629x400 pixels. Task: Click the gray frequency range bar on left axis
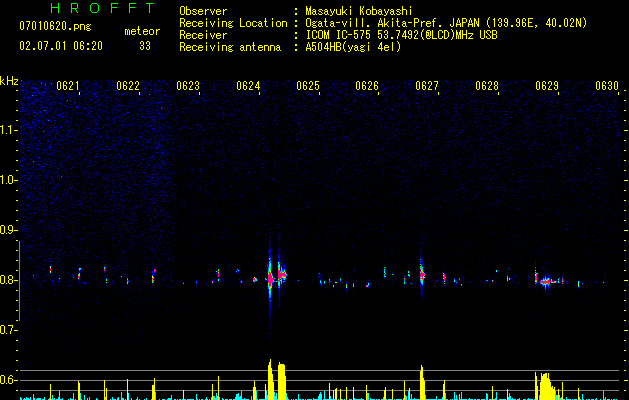click(x=19, y=281)
